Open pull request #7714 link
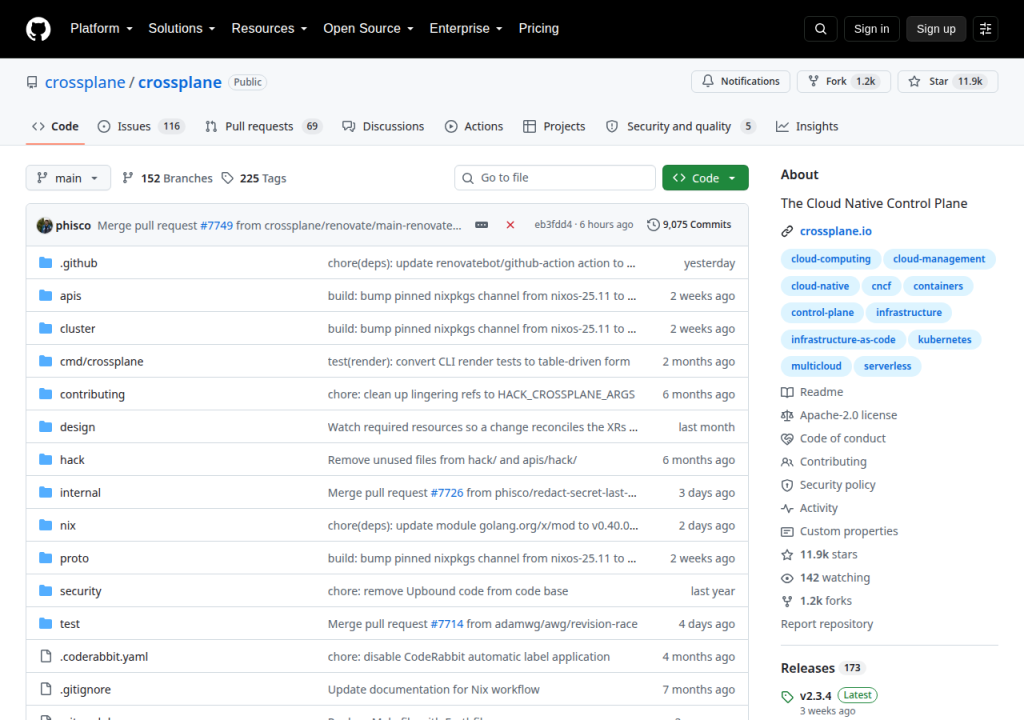Viewport: 1024px width, 720px height. pyautogui.click(x=447, y=624)
